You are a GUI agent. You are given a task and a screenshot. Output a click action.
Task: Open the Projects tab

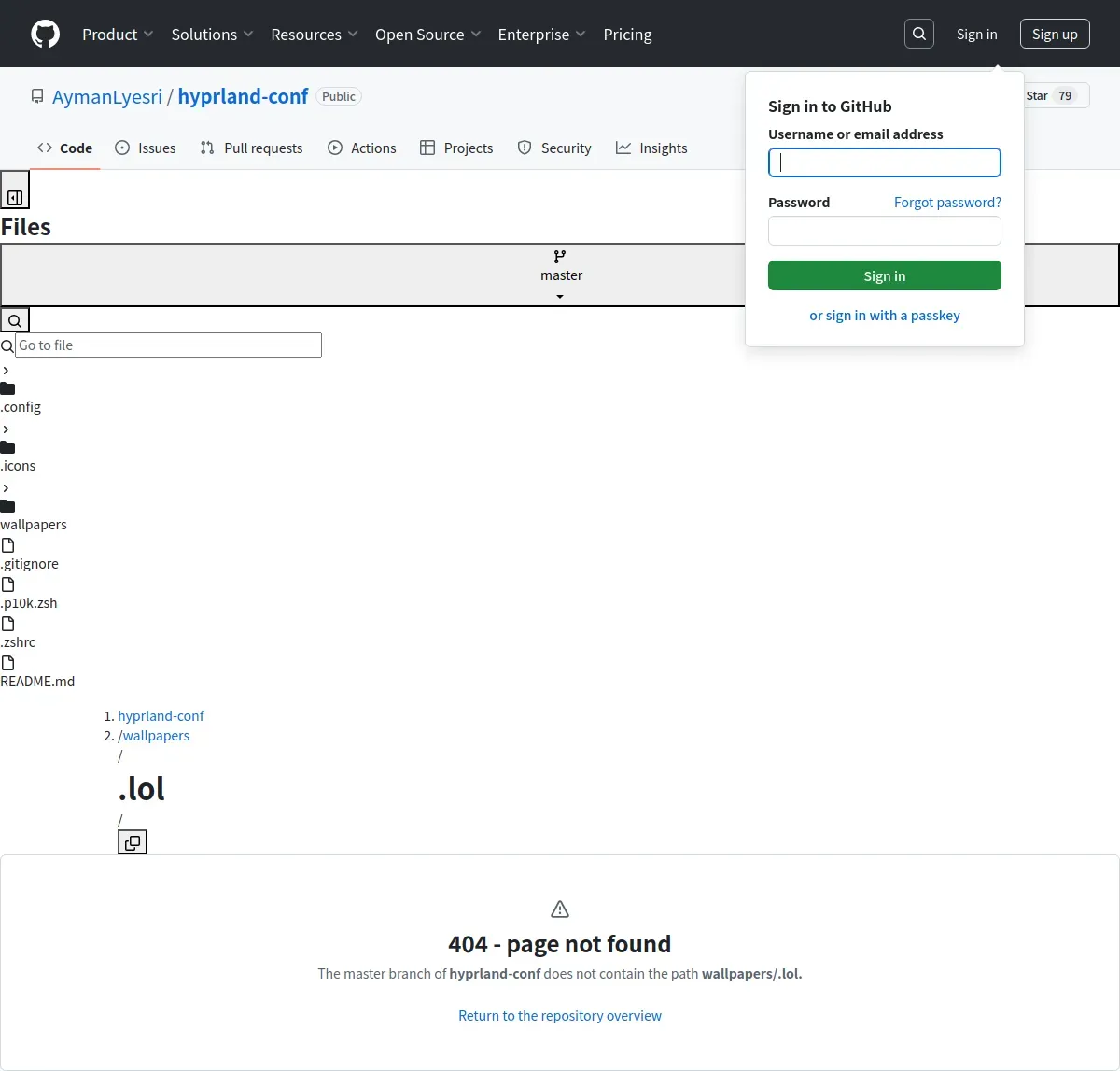click(456, 148)
